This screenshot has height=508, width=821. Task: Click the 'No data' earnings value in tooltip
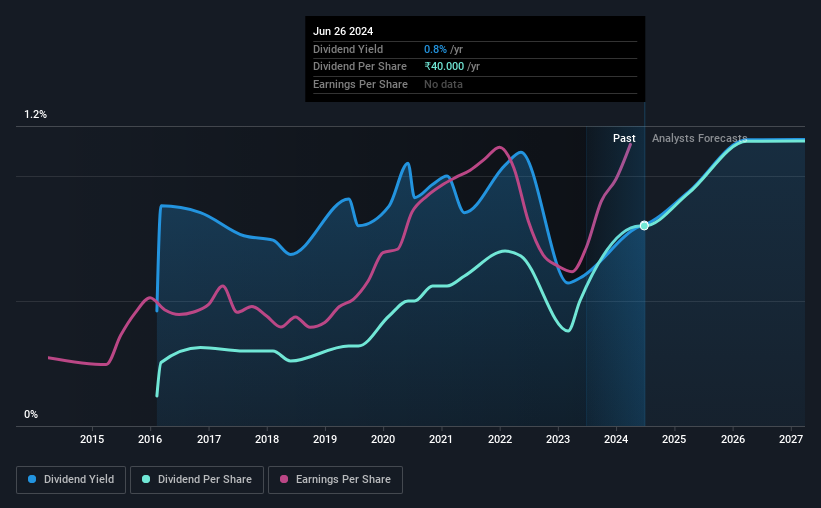(x=443, y=84)
